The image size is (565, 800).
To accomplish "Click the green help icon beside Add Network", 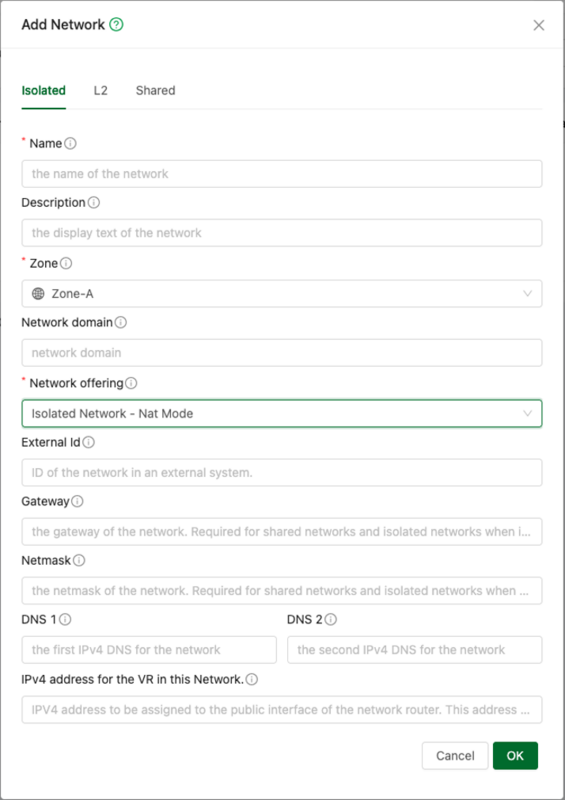I will click(116, 24).
